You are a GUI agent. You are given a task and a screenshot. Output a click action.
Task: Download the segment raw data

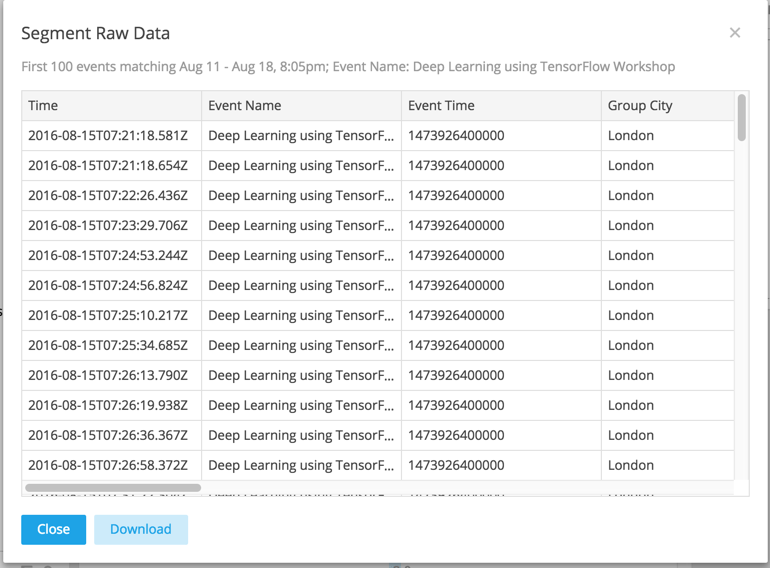(x=141, y=529)
